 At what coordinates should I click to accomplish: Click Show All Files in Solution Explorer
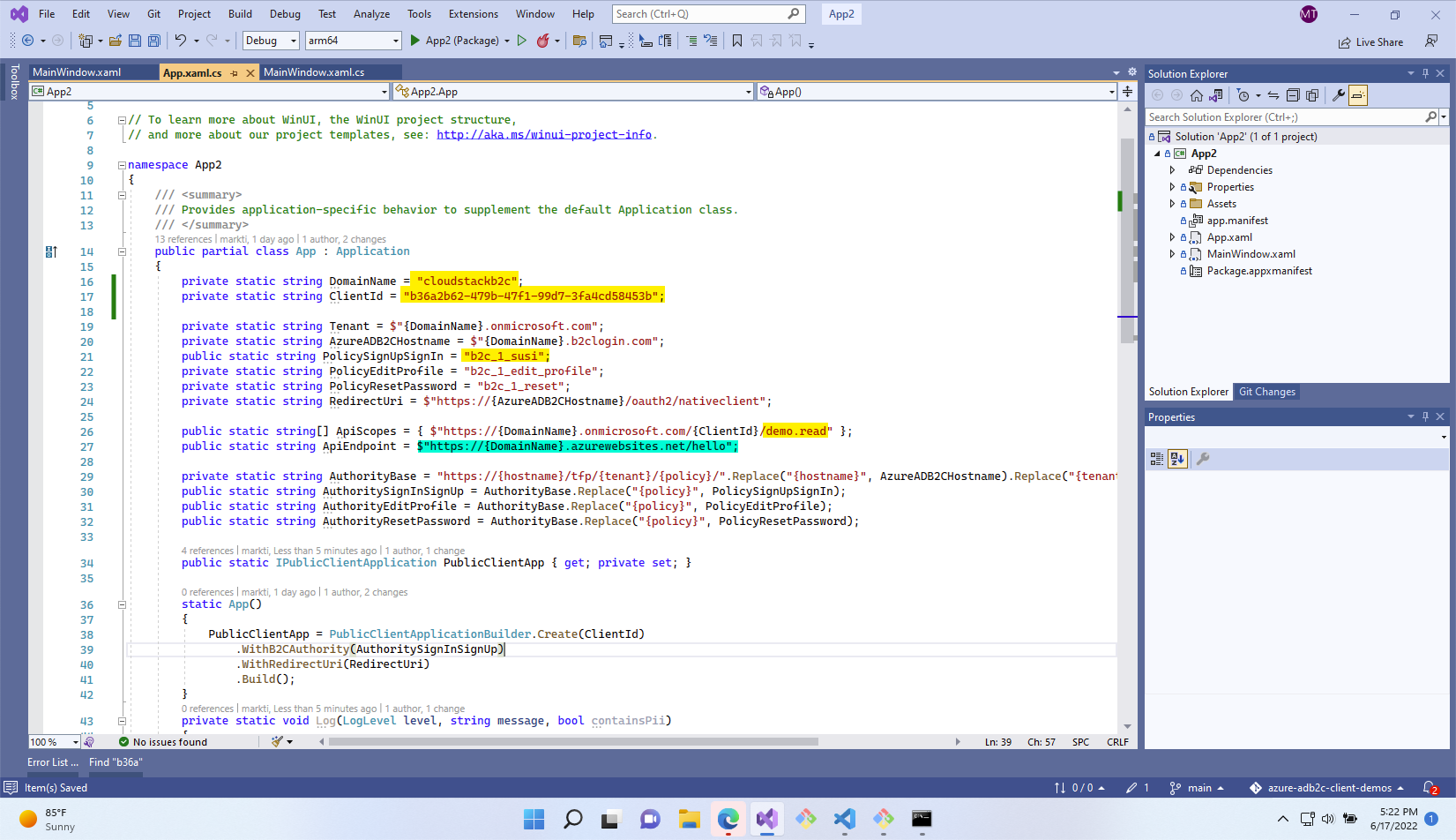(x=1312, y=95)
